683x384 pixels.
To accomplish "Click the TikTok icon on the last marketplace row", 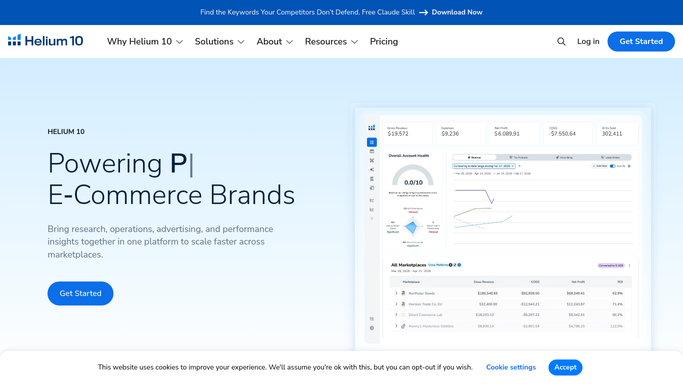I will pyautogui.click(x=403, y=326).
